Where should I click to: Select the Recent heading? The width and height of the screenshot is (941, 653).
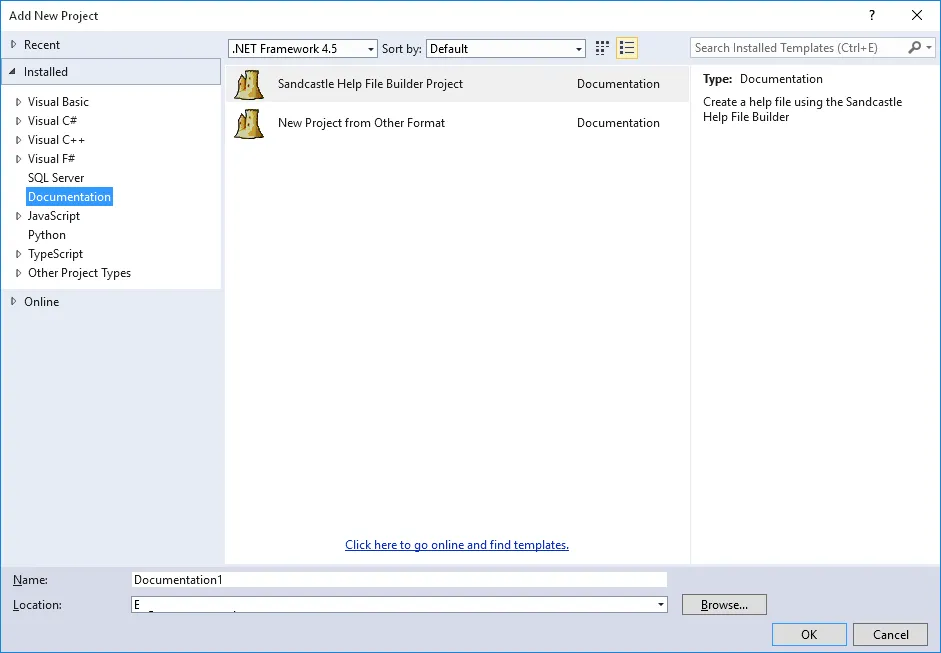41,44
